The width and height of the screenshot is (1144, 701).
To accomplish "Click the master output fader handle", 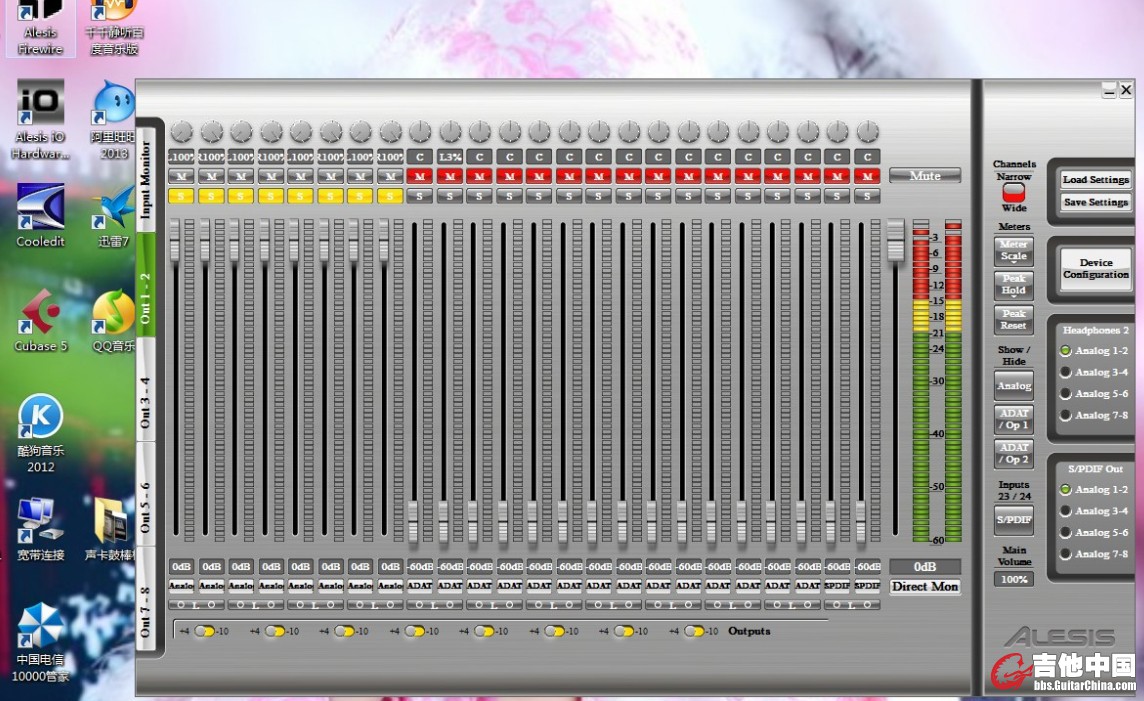I will 895,241.
